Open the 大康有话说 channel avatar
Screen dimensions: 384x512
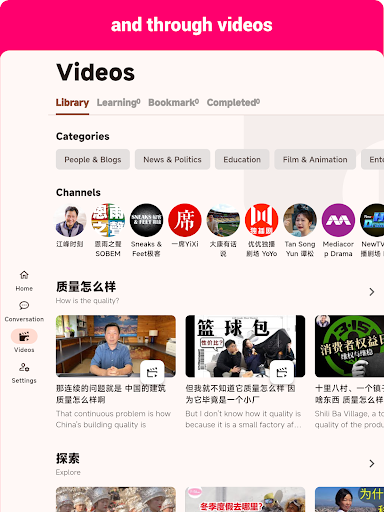point(223,220)
